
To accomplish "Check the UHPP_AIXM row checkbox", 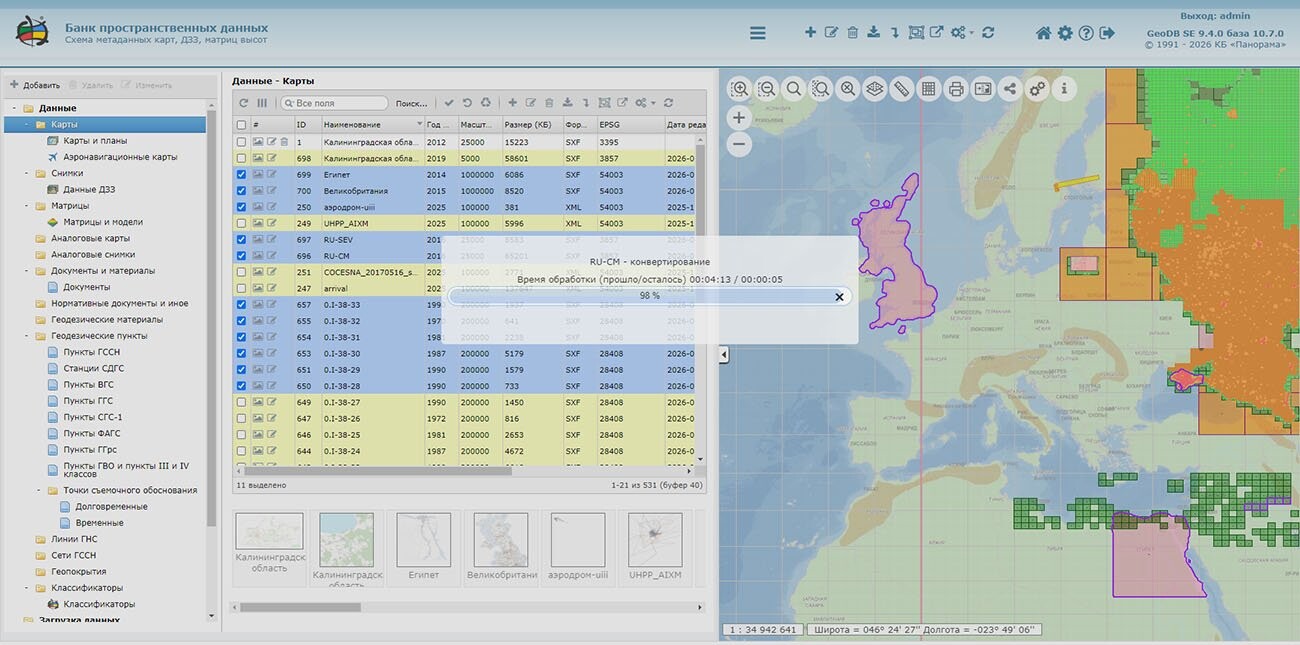I will pos(241,224).
